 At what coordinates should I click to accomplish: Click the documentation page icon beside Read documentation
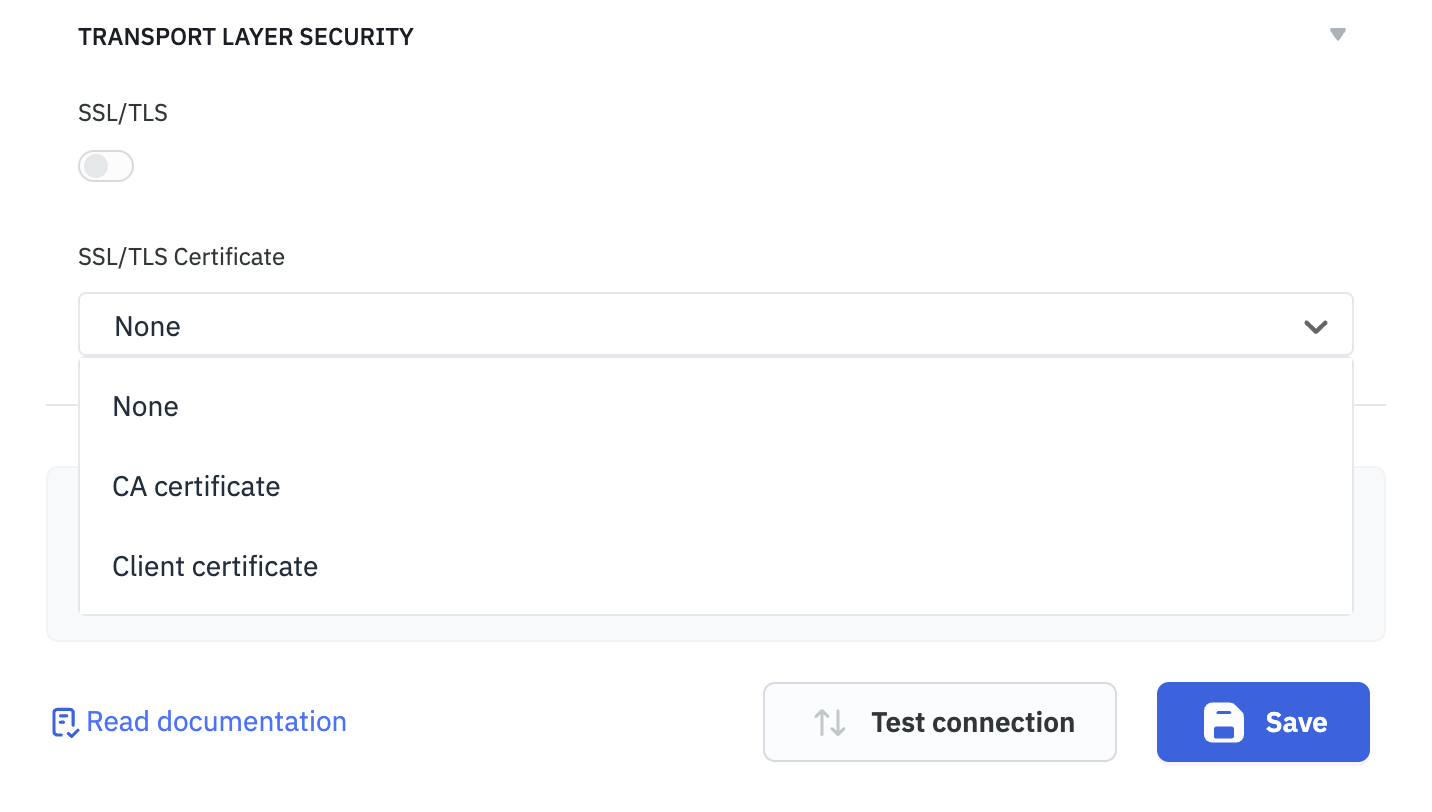pyautogui.click(x=64, y=721)
